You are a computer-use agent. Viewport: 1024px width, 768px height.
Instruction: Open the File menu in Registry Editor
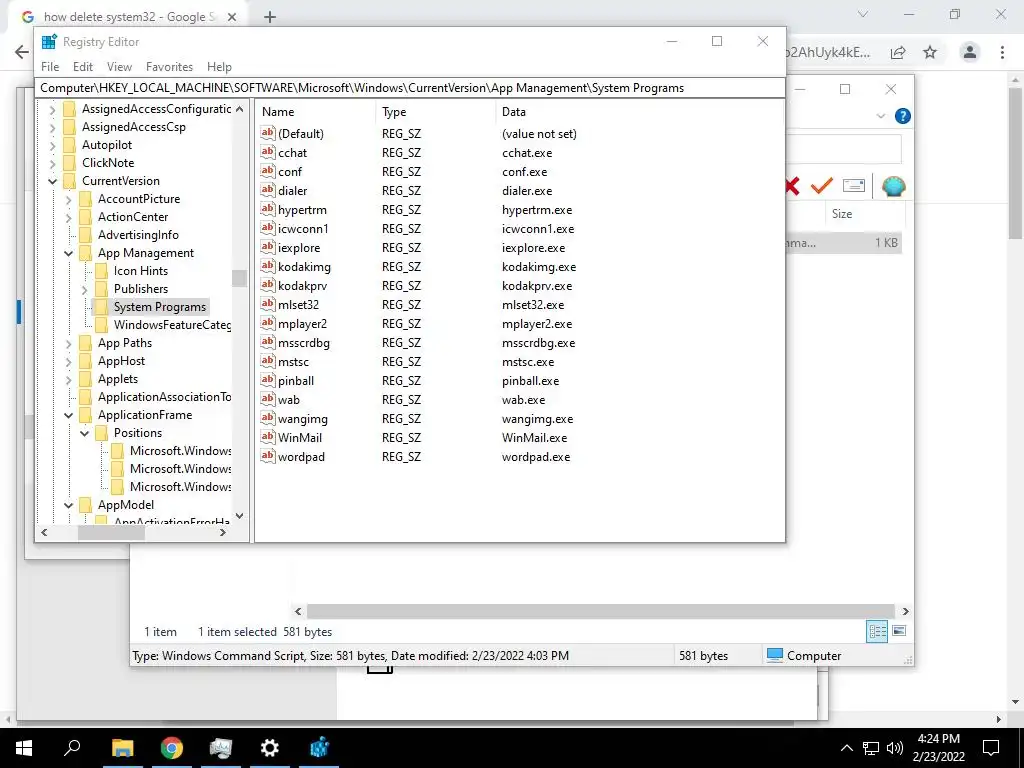[50, 67]
